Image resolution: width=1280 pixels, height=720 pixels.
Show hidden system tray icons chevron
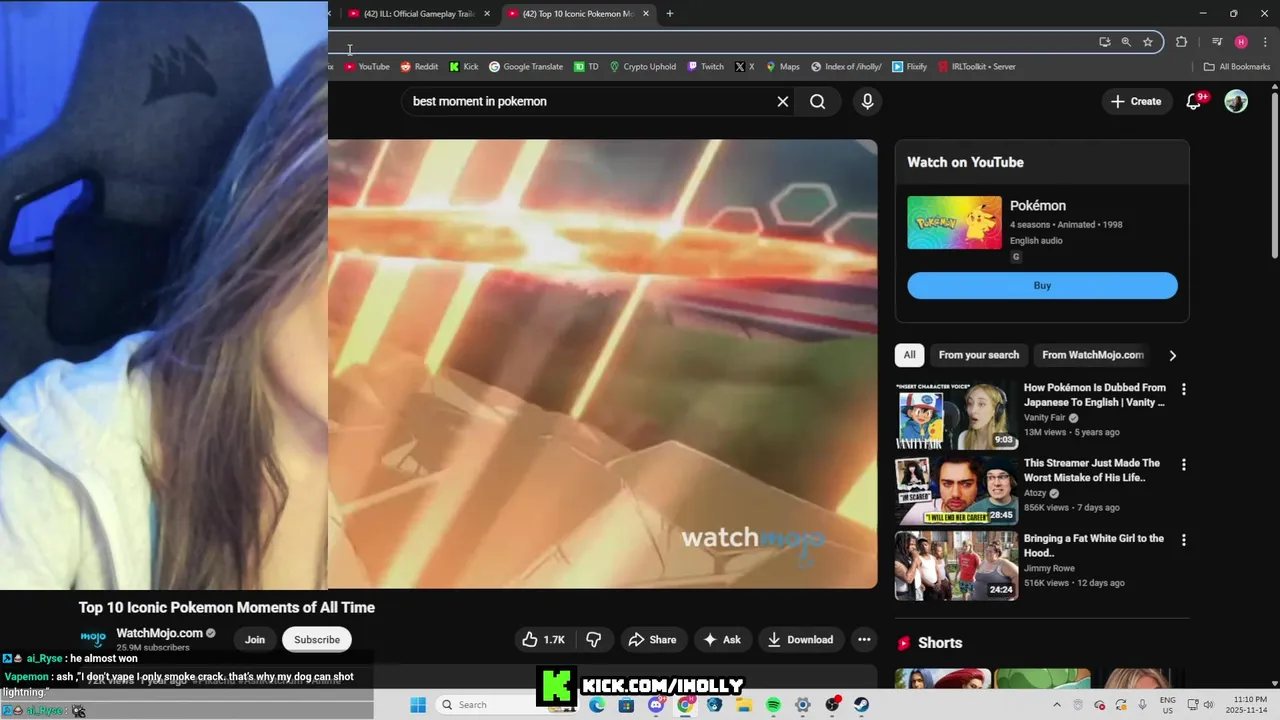(1056, 705)
